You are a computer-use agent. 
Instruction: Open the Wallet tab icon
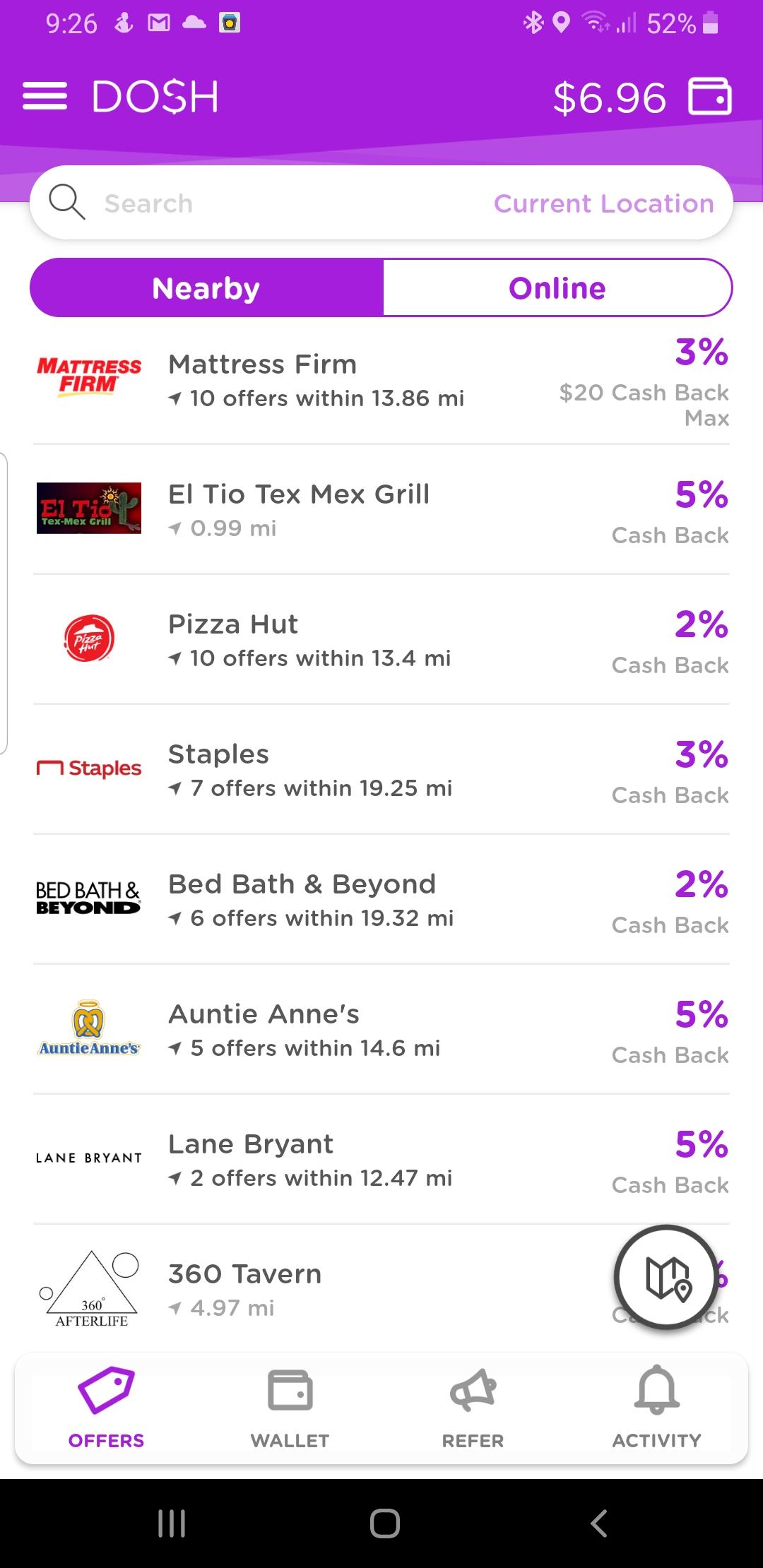tap(290, 1391)
